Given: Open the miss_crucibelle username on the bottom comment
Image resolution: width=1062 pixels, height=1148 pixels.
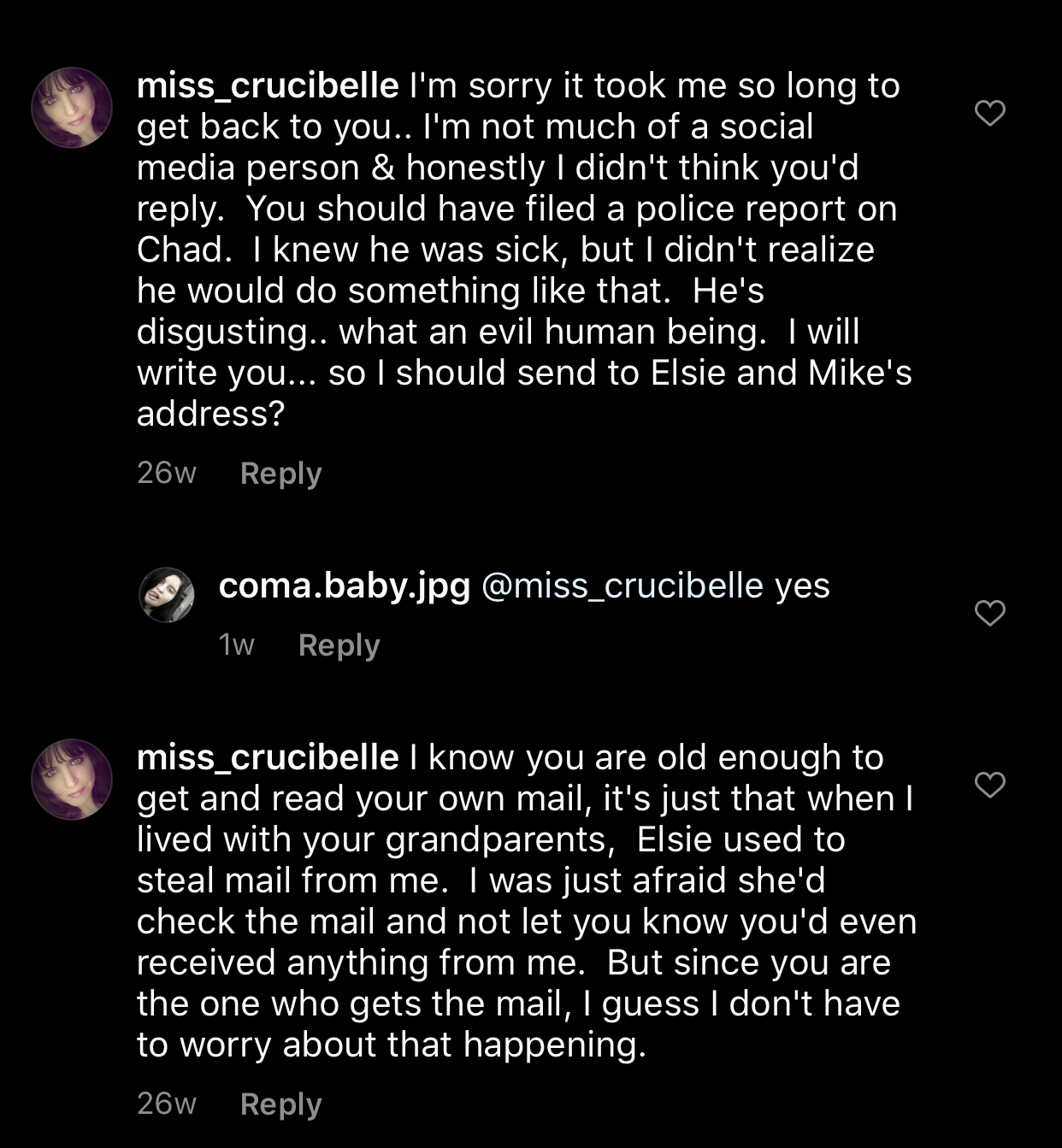Looking at the screenshot, I should tap(268, 758).
